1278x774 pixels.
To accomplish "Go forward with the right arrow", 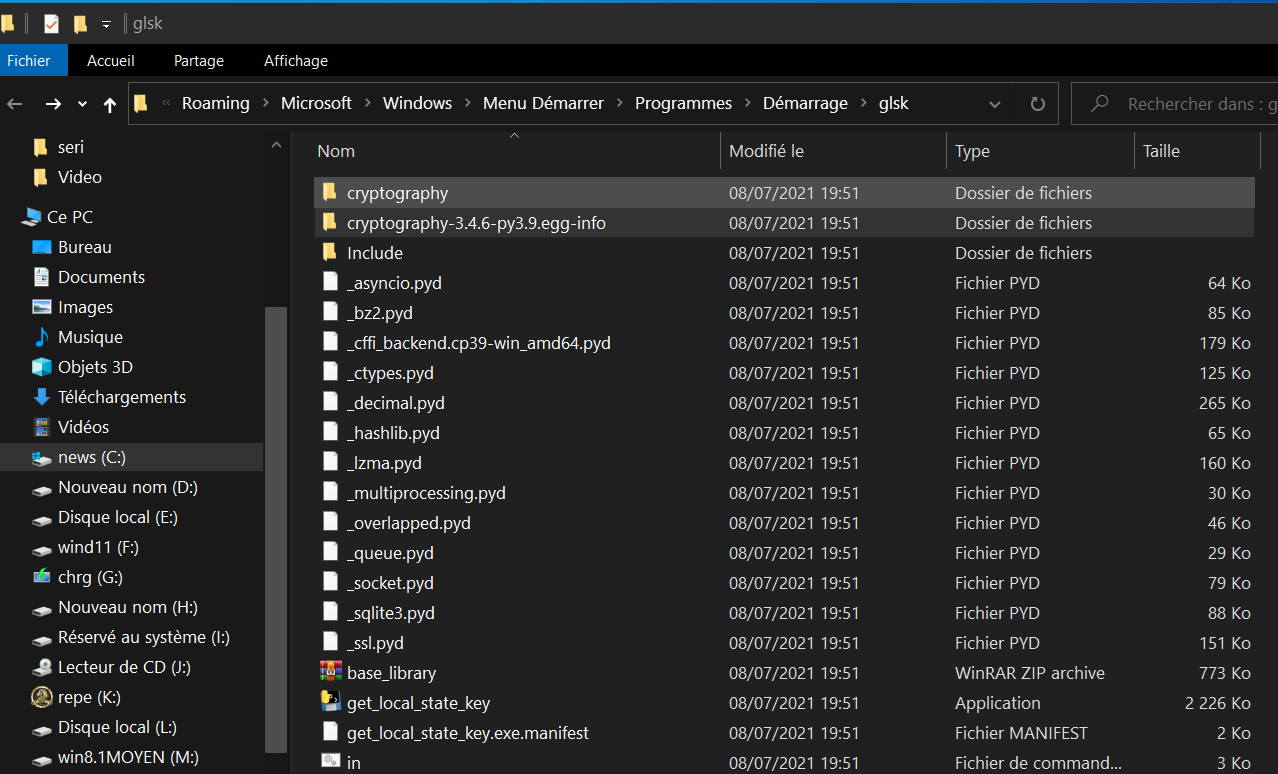I will point(53,104).
